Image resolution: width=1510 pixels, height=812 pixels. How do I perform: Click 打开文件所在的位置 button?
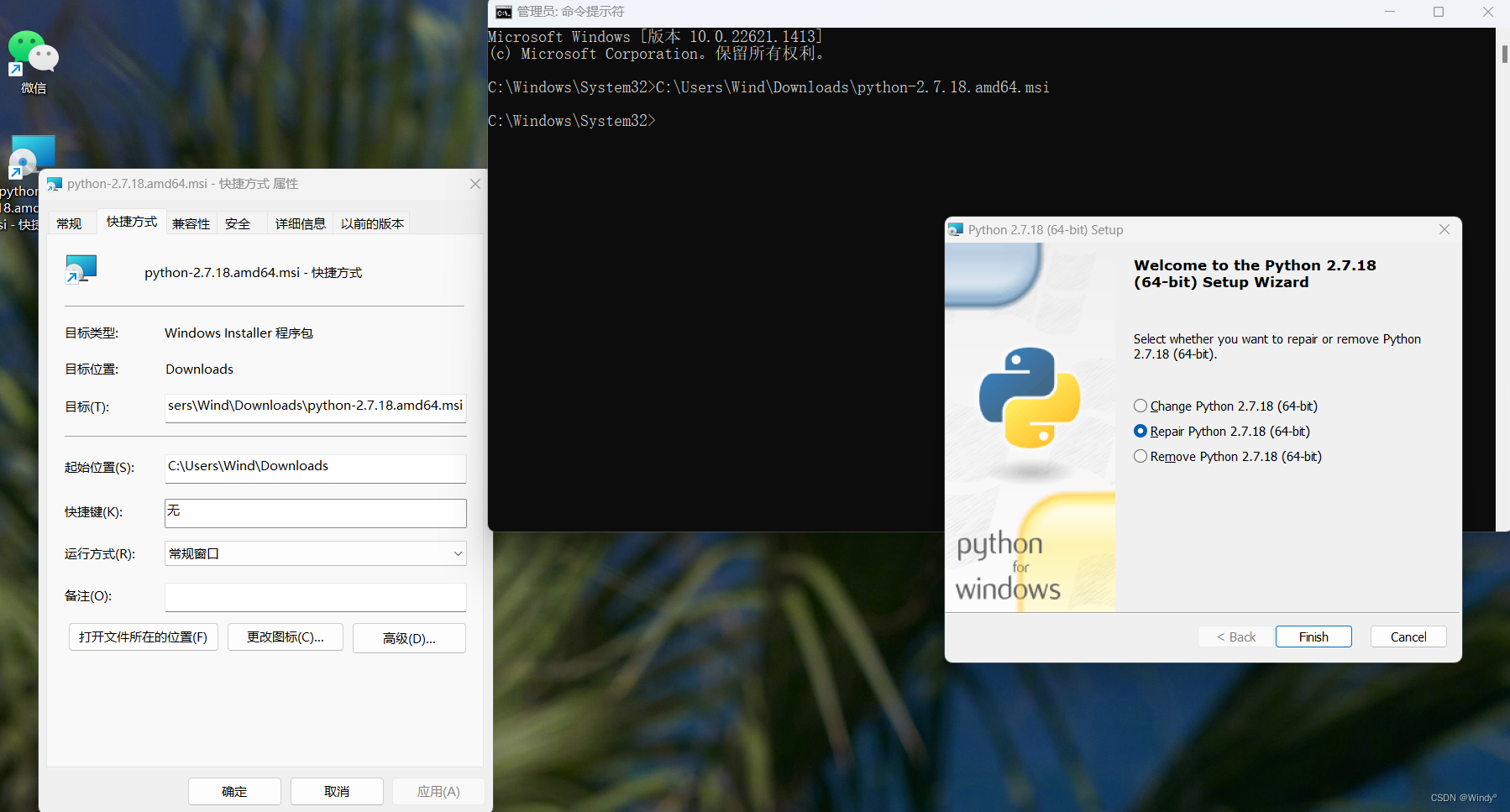[144, 637]
